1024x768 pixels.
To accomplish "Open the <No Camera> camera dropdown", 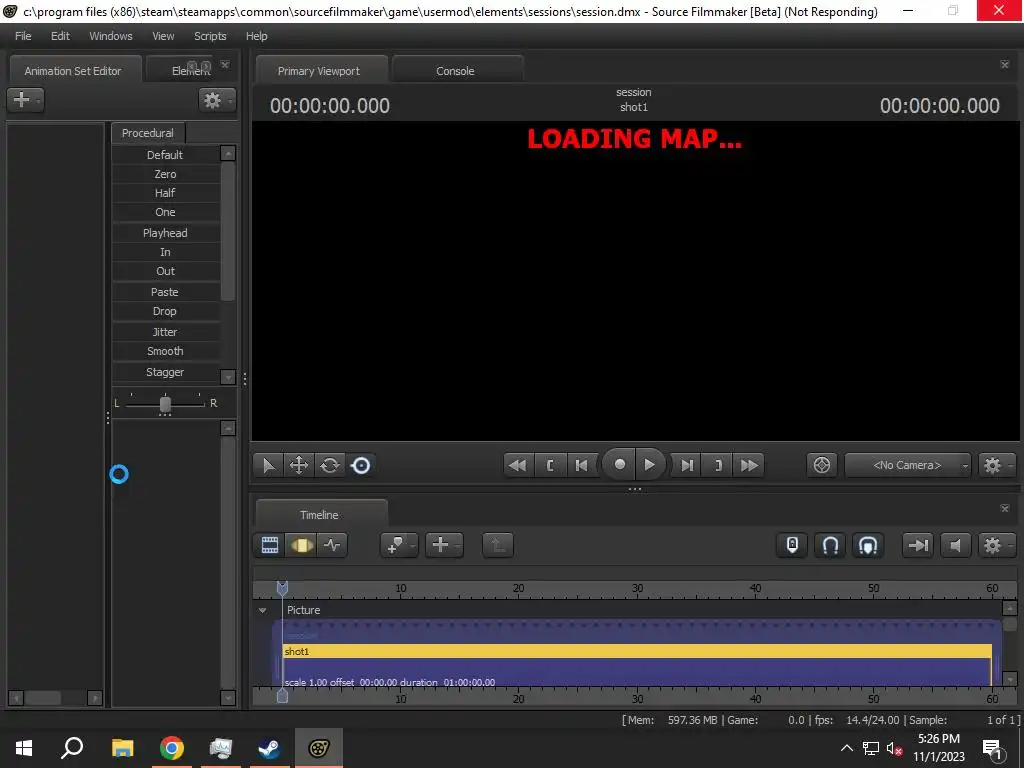I will pos(908,466).
